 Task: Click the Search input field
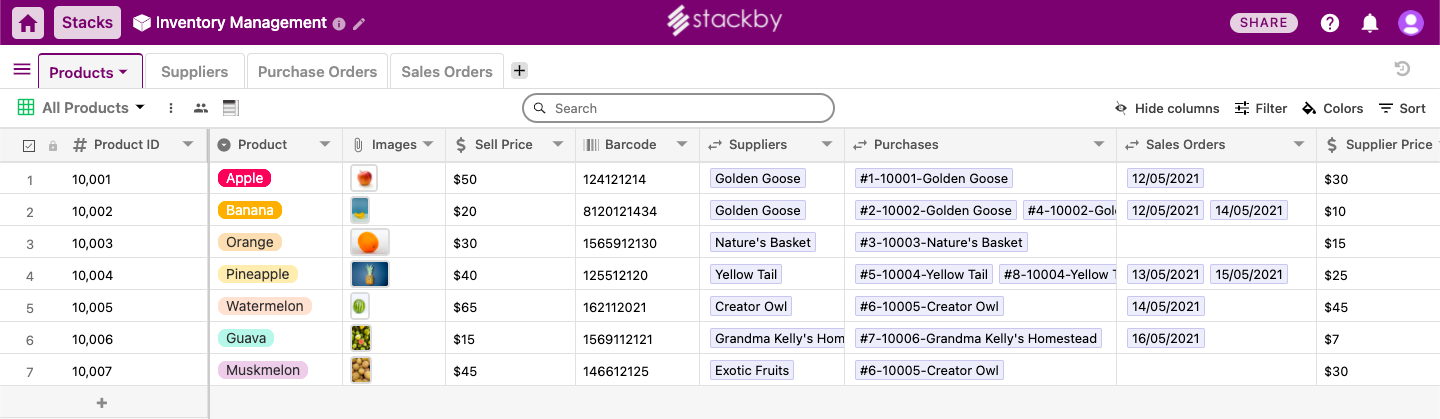tap(678, 108)
